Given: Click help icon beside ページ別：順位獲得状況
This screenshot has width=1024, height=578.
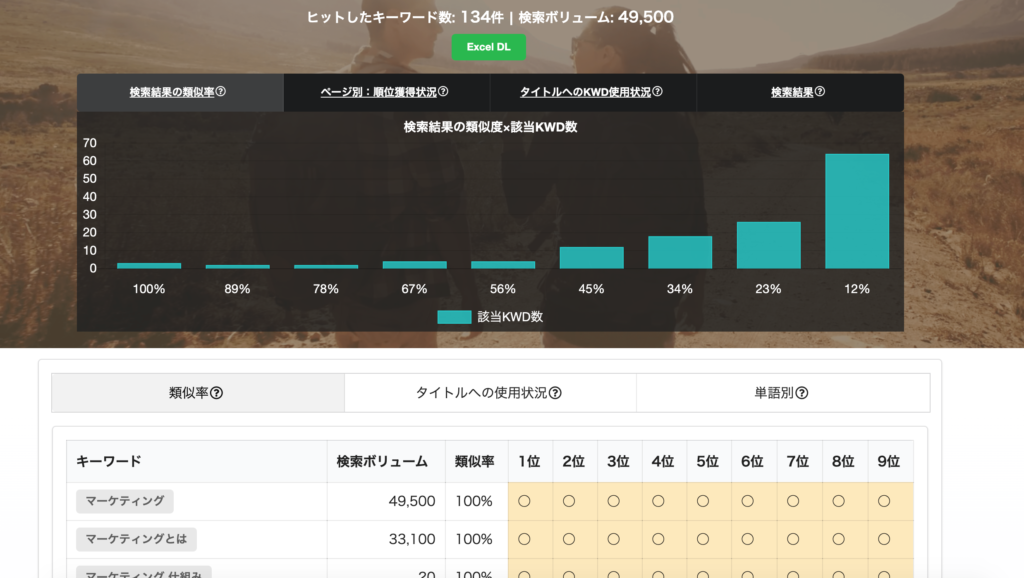Looking at the screenshot, I should (x=443, y=91).
